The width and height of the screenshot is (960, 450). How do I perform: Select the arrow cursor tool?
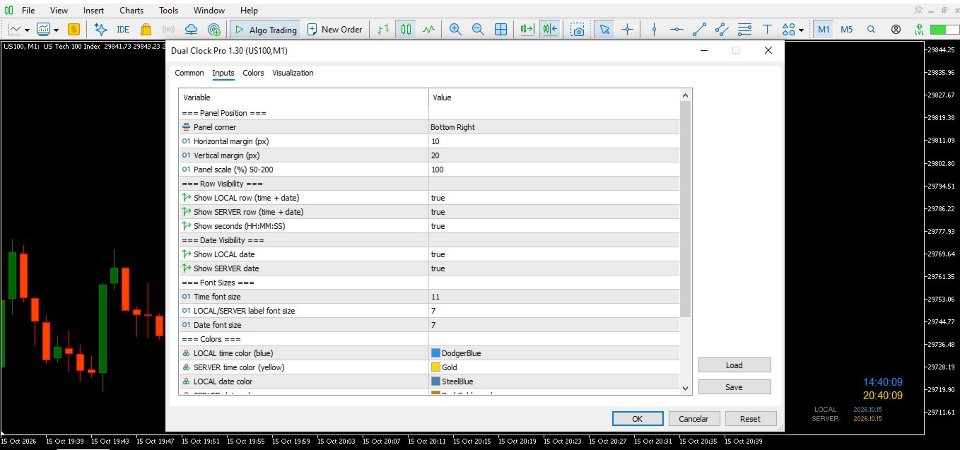(605, 29)
